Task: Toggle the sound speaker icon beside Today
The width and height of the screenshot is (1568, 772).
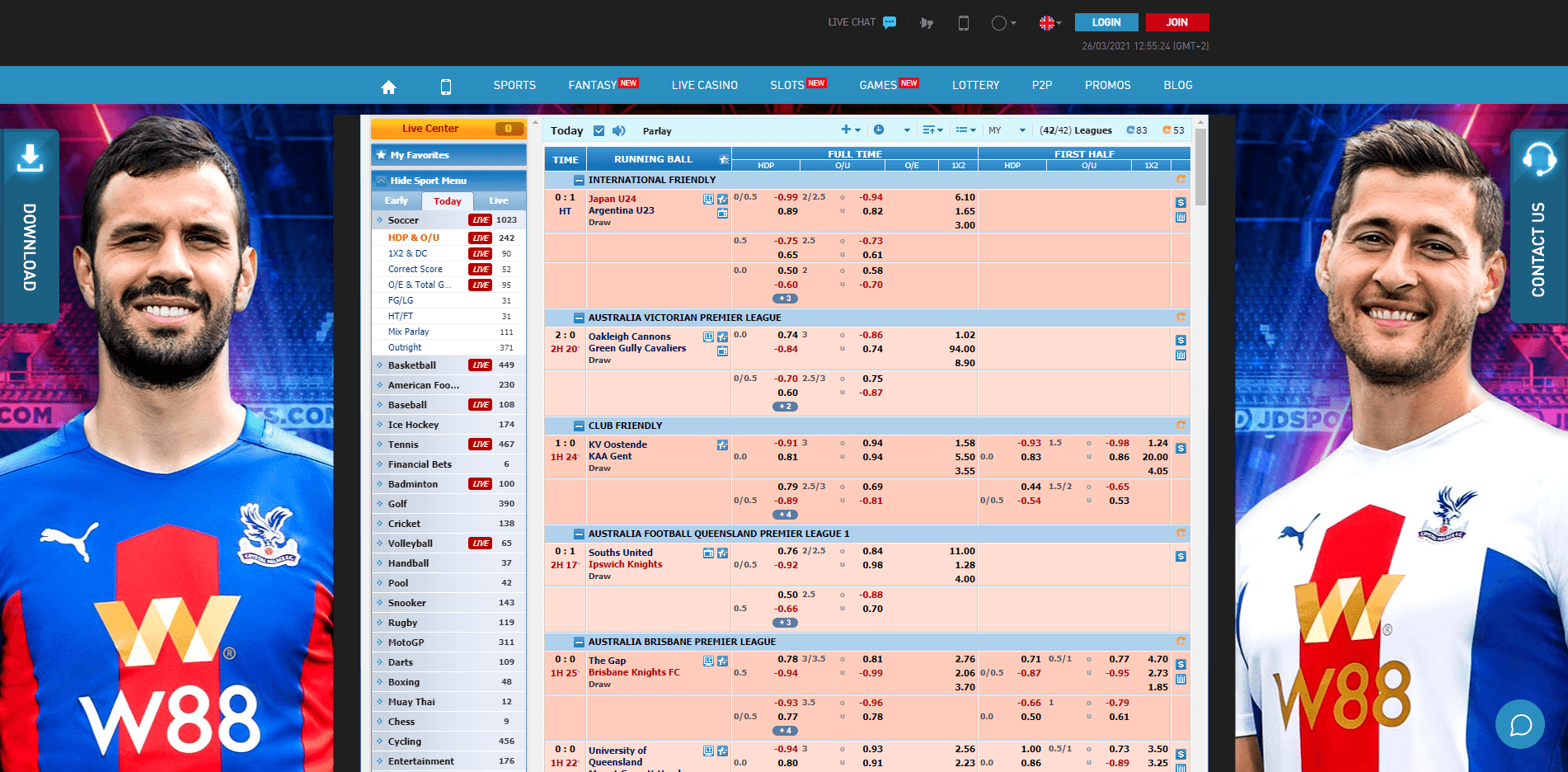Action: point(619,131)
